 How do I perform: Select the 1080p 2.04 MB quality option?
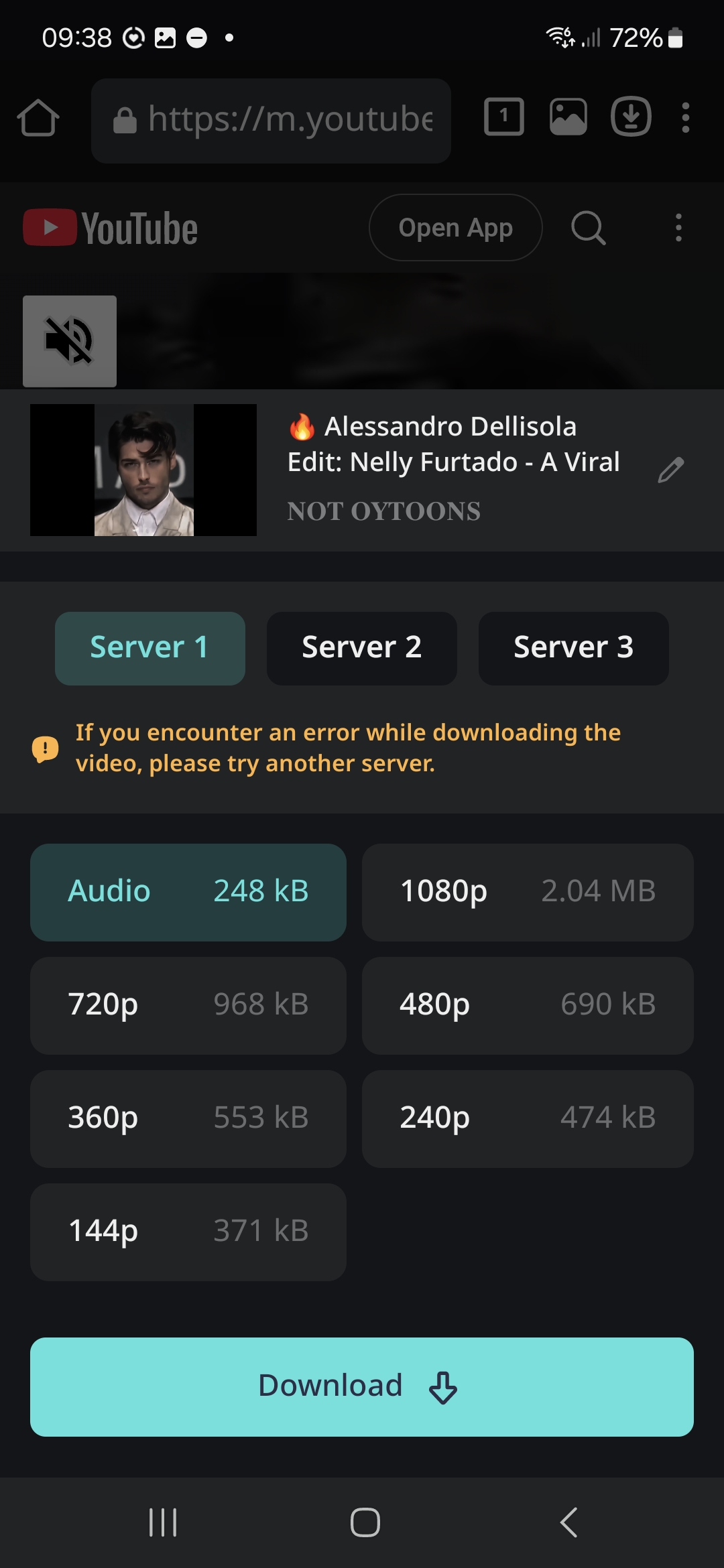528,893
